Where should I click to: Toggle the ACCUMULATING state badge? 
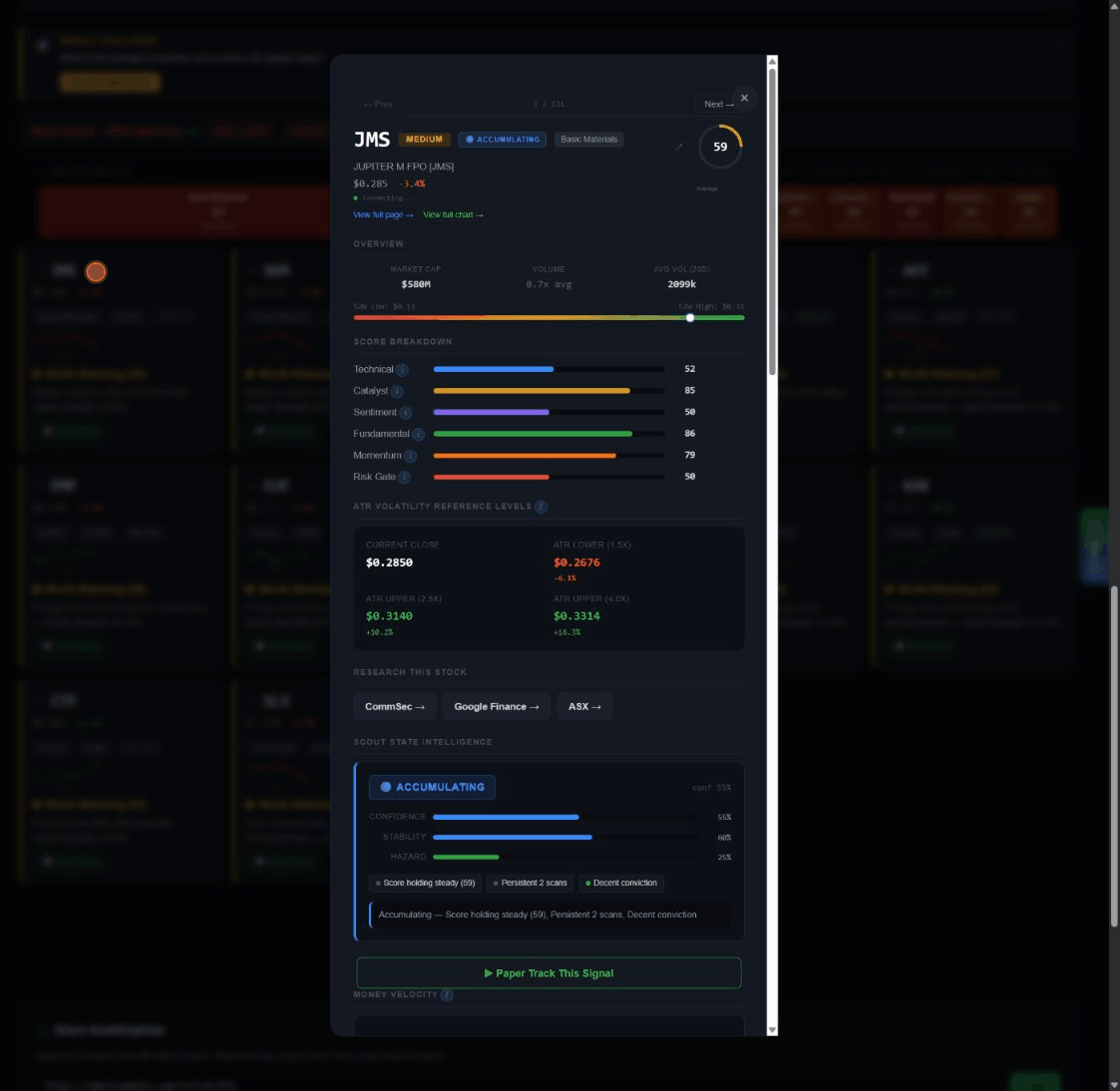click(x=502, y=139)
